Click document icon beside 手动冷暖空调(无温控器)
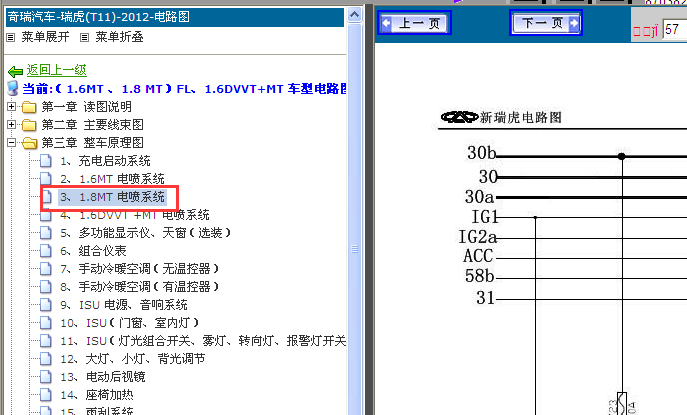Viewport: 687px width, 415px height. tap(46, 269)
